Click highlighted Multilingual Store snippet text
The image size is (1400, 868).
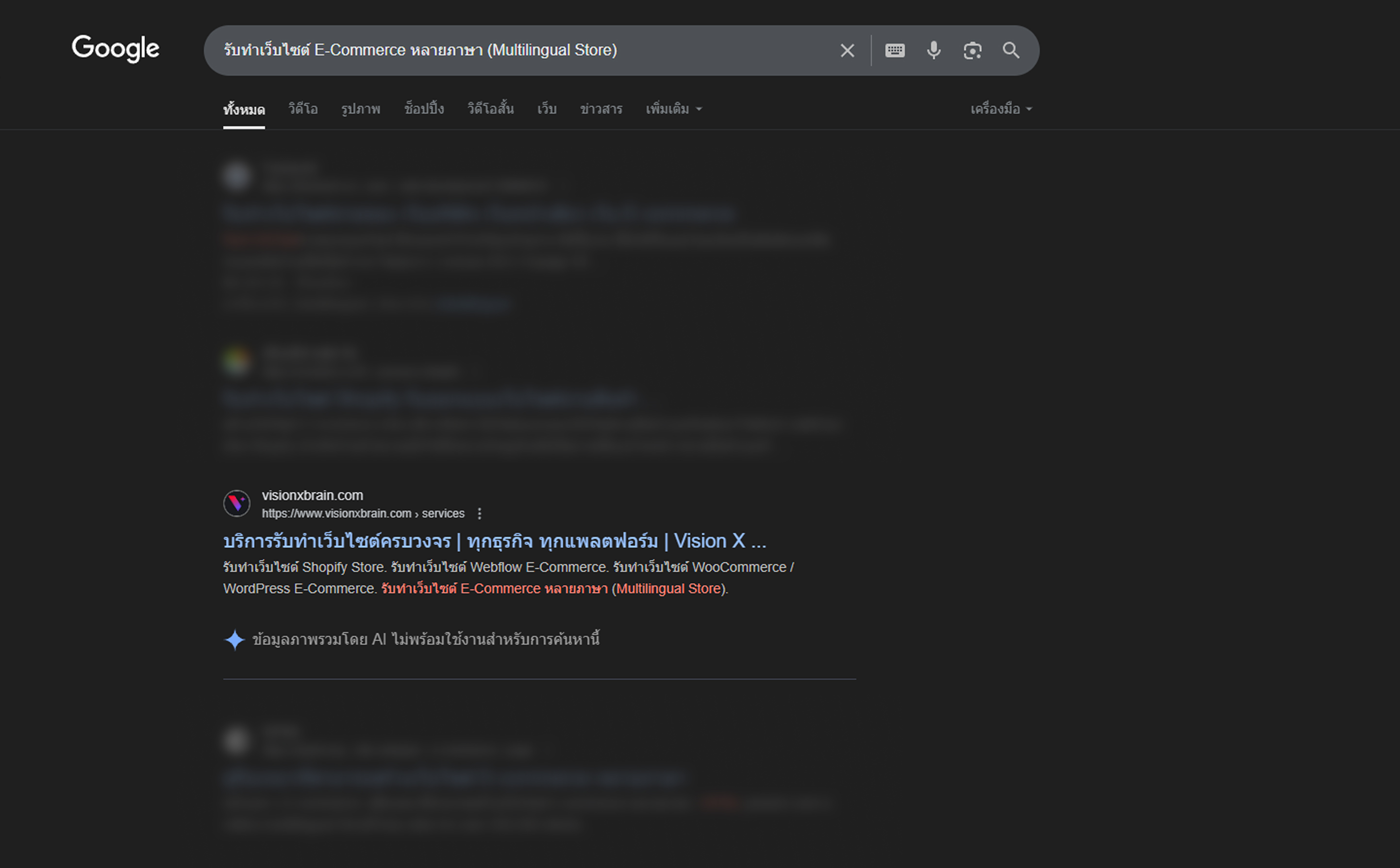669,589
